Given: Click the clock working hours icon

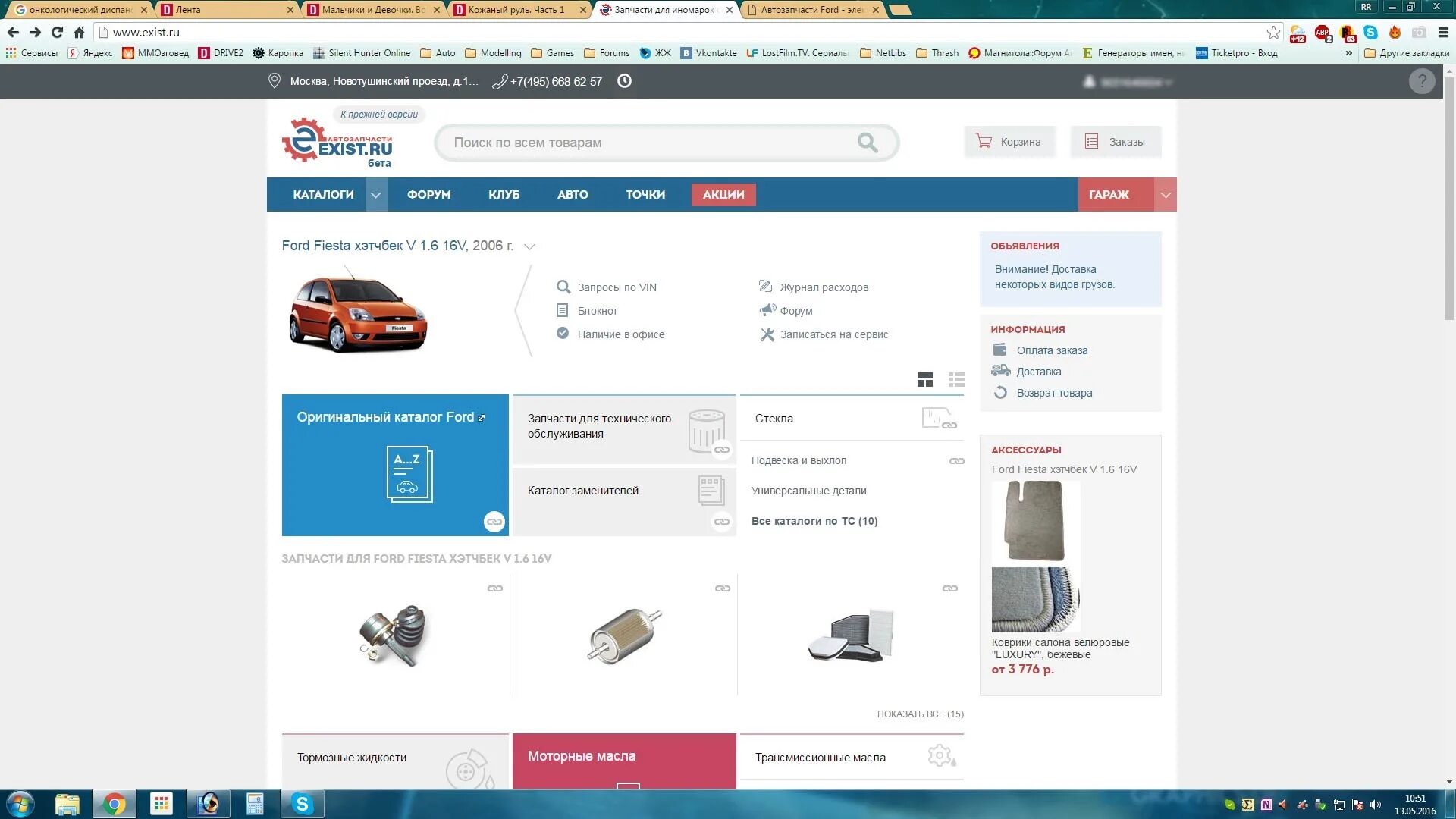Looking at the screenshot, I should [624, 81].
